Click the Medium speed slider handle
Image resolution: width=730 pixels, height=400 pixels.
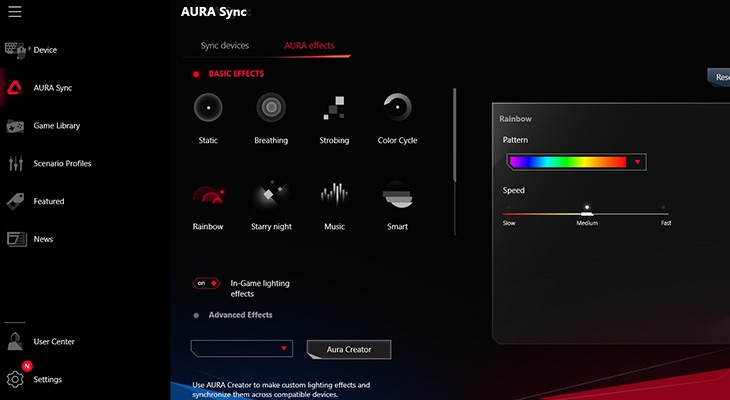(587, 213)
